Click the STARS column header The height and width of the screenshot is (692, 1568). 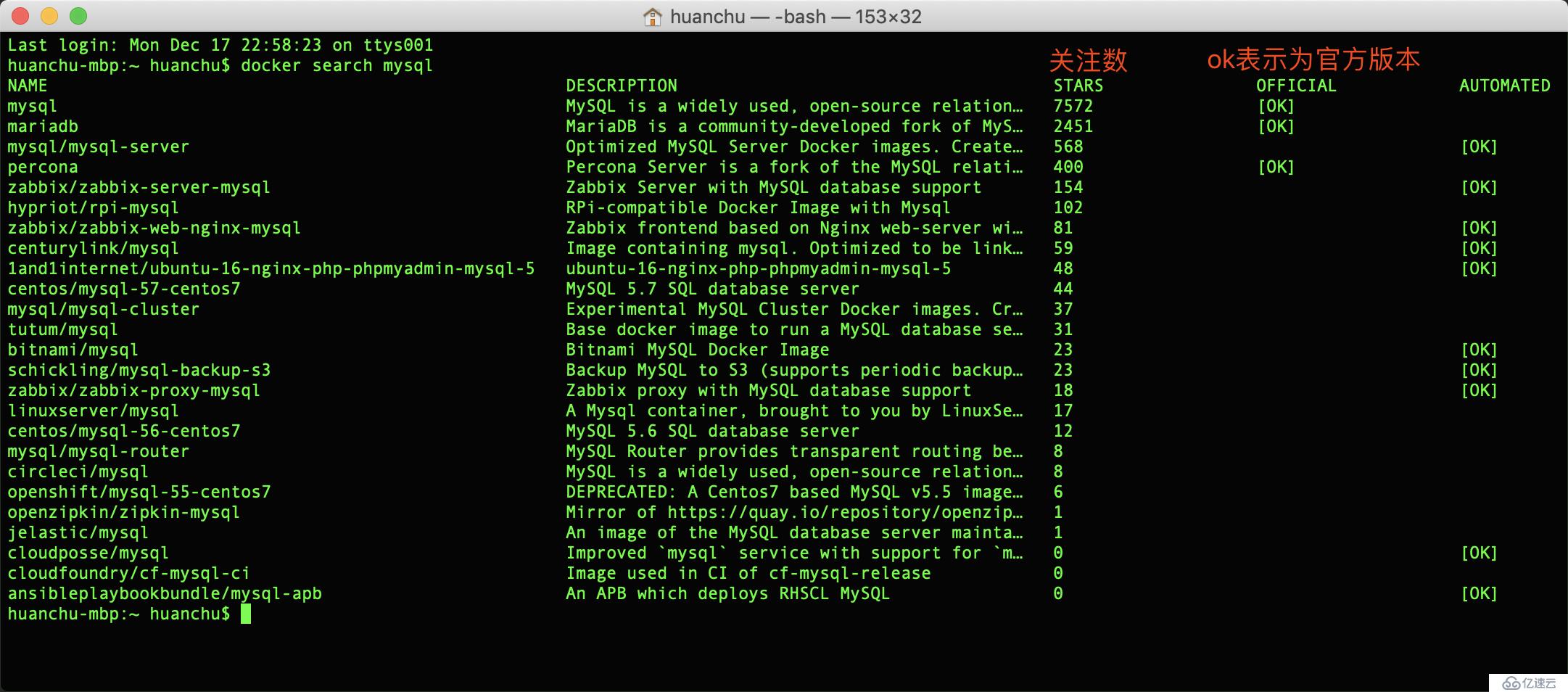[x=1078, y=86]
